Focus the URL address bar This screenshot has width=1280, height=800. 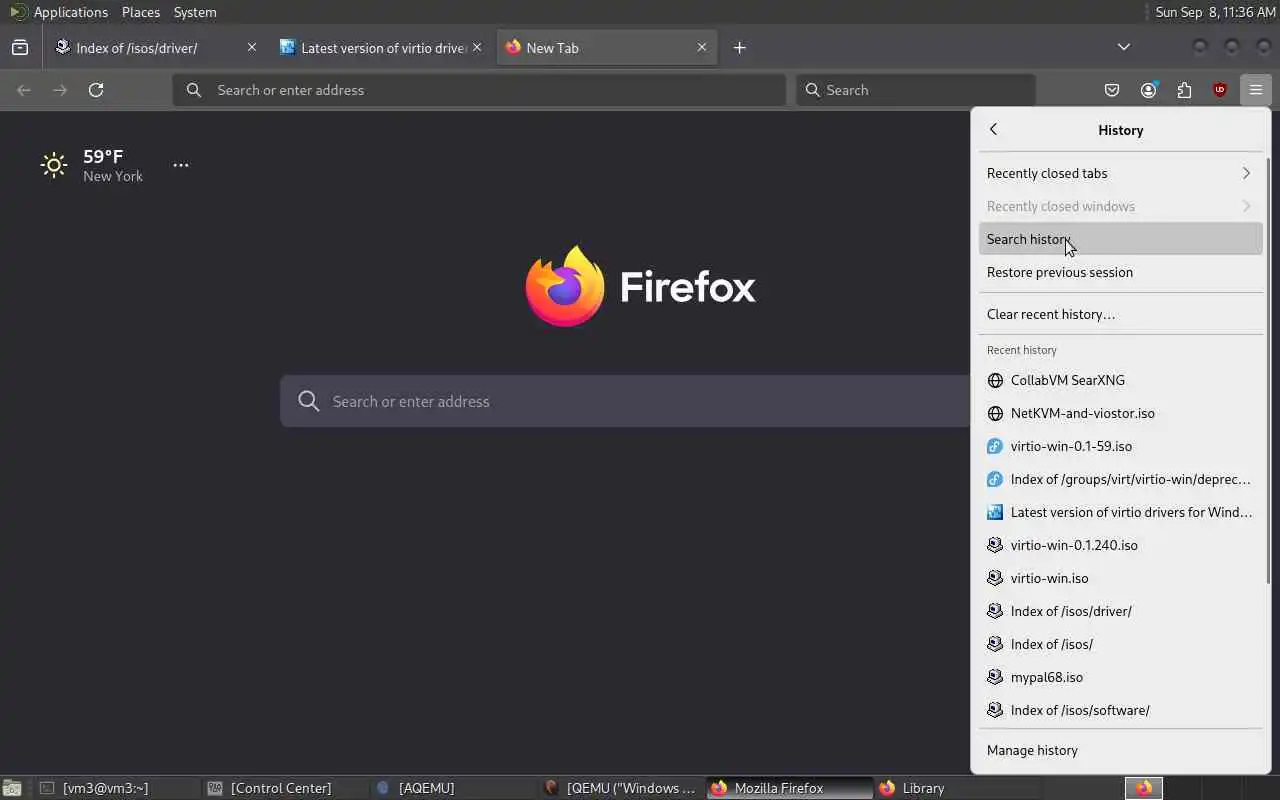click(479, 90)
